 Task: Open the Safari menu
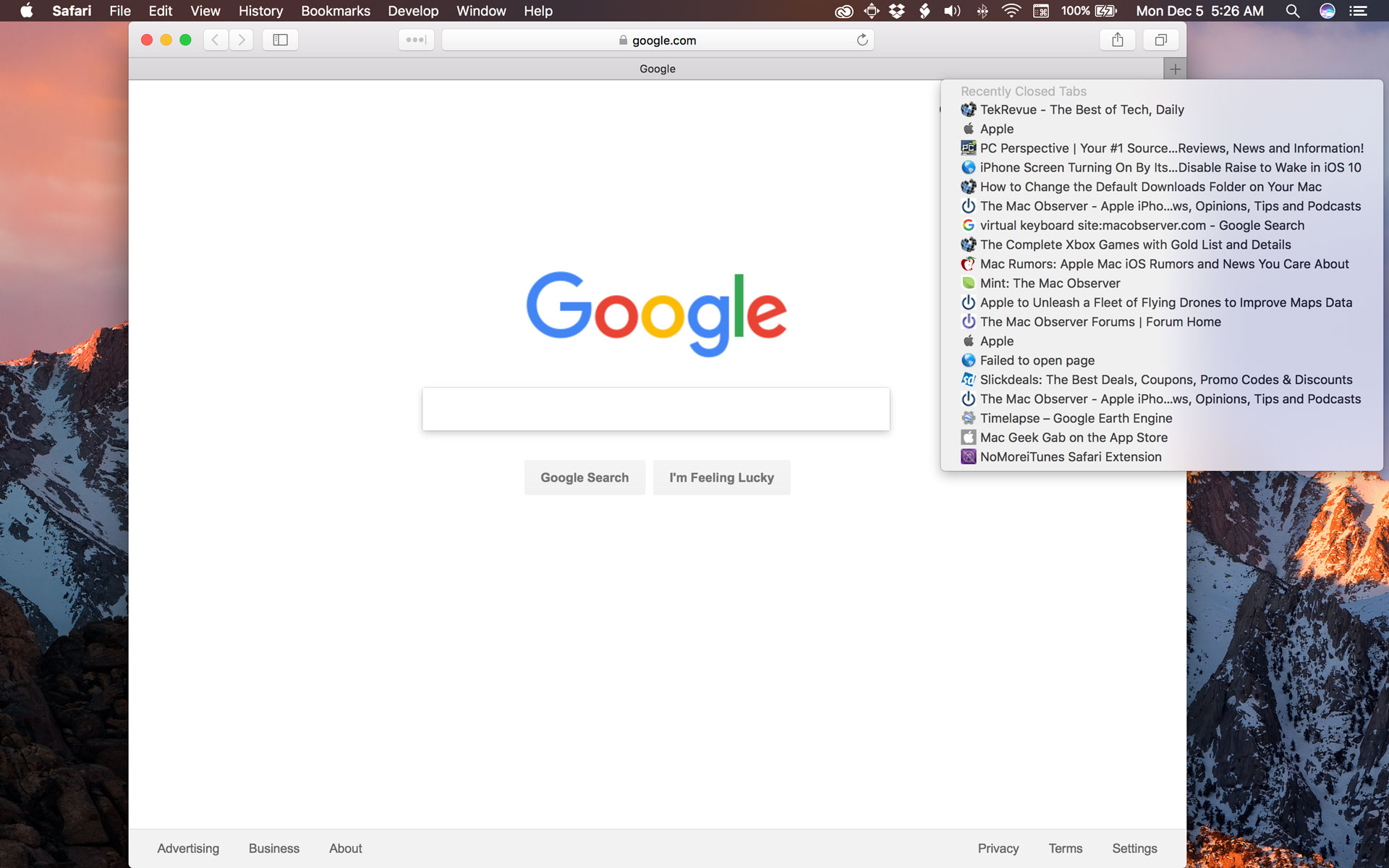point(72,11)
